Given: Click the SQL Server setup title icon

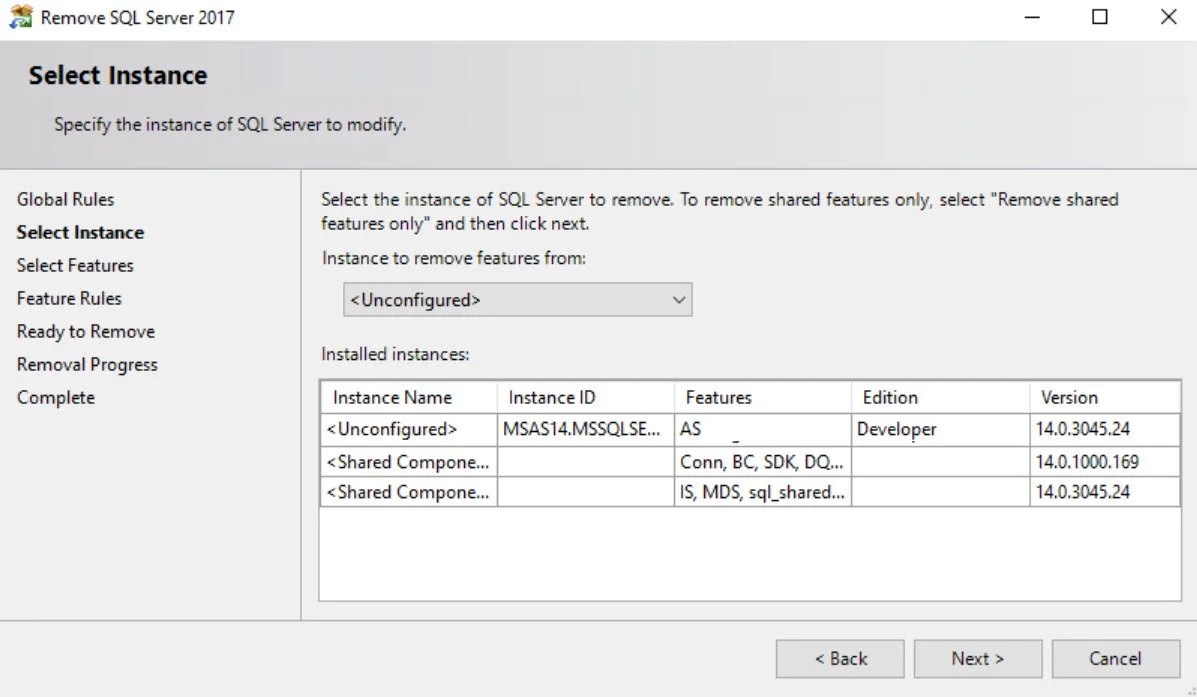Looking at the screenshot, I should (x=21, y=17).
